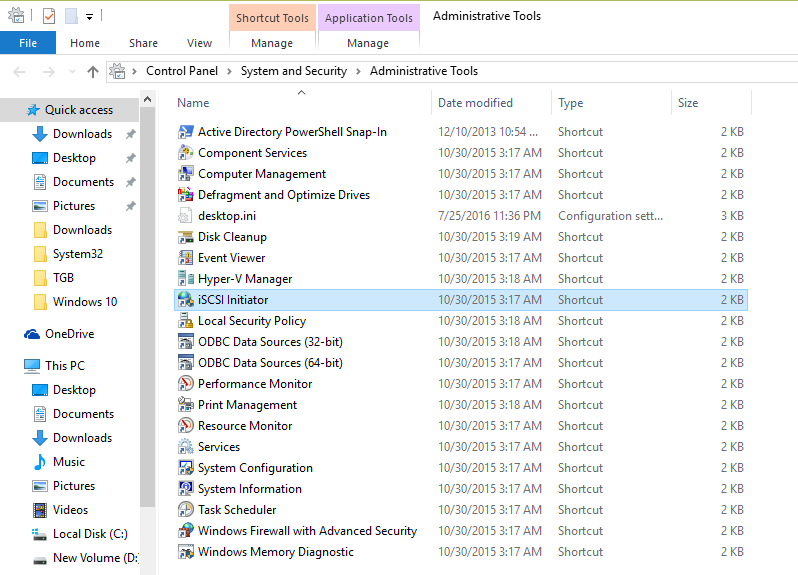Open System32 folder in navigation pane
The width and height of the screenshot is (798, 575).
(x=77, y=253)
